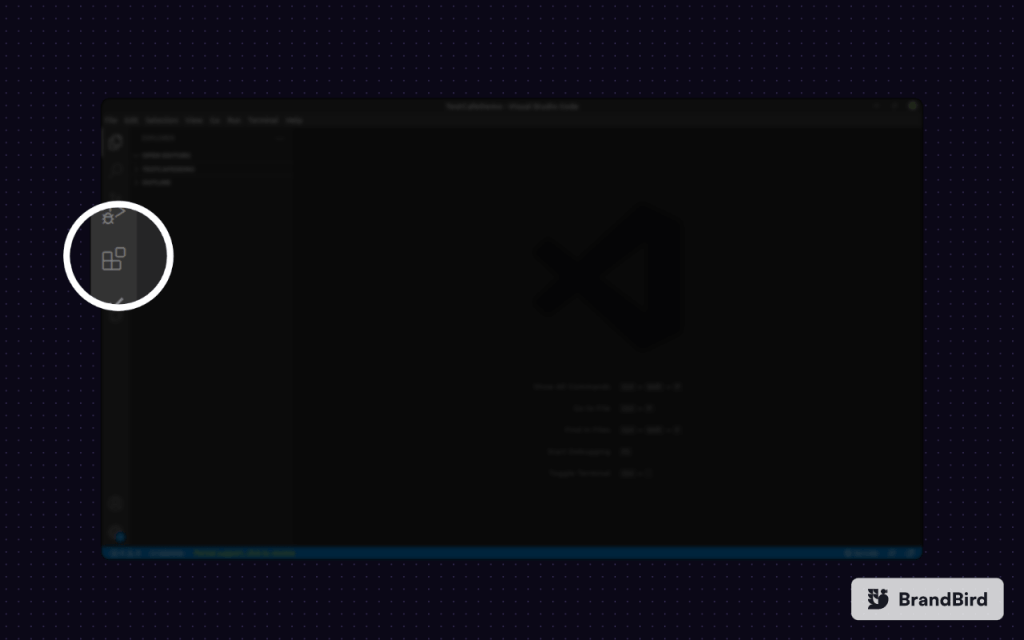The image size is (1024, 640).
Task: Click the Manage gear icon
Action: coord(116,533)
